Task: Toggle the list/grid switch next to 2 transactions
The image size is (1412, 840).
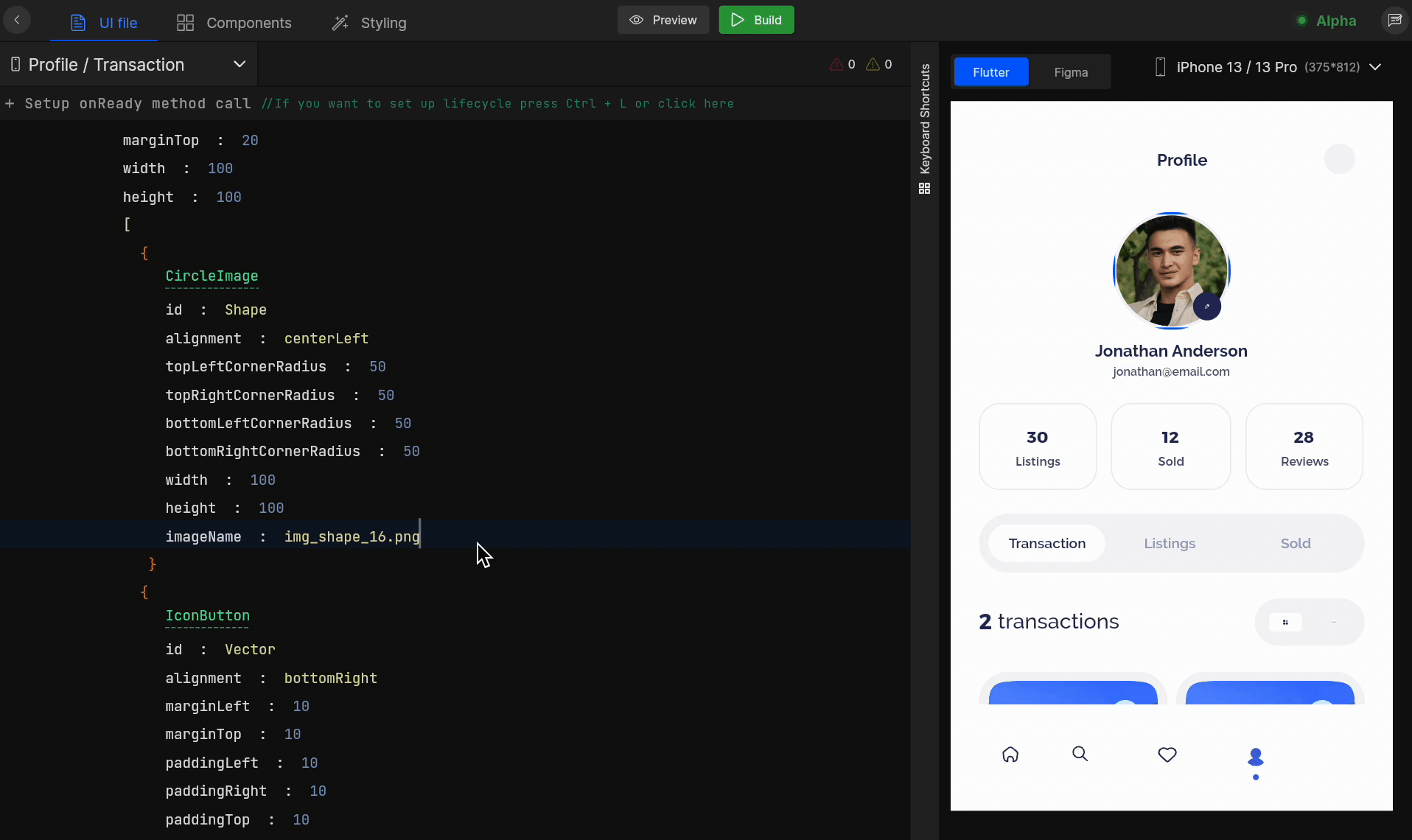Action: click(1310, 621)
